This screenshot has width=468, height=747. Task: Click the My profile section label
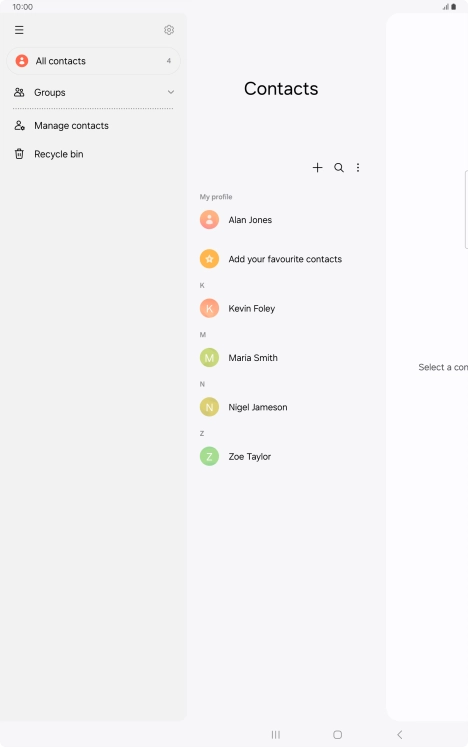click(x=216, y=197)
